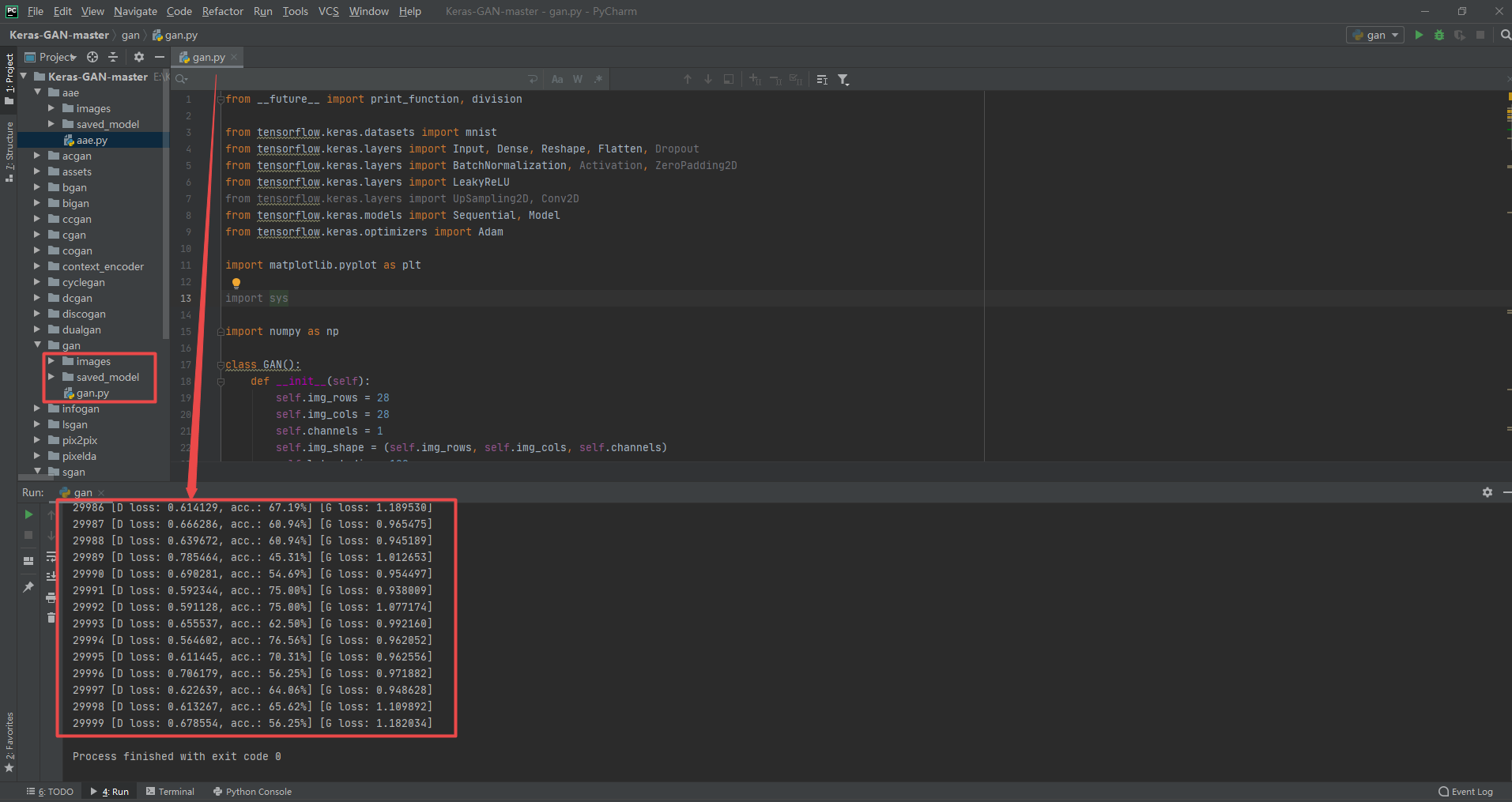Open the Favorites side tab

(9, 741)
